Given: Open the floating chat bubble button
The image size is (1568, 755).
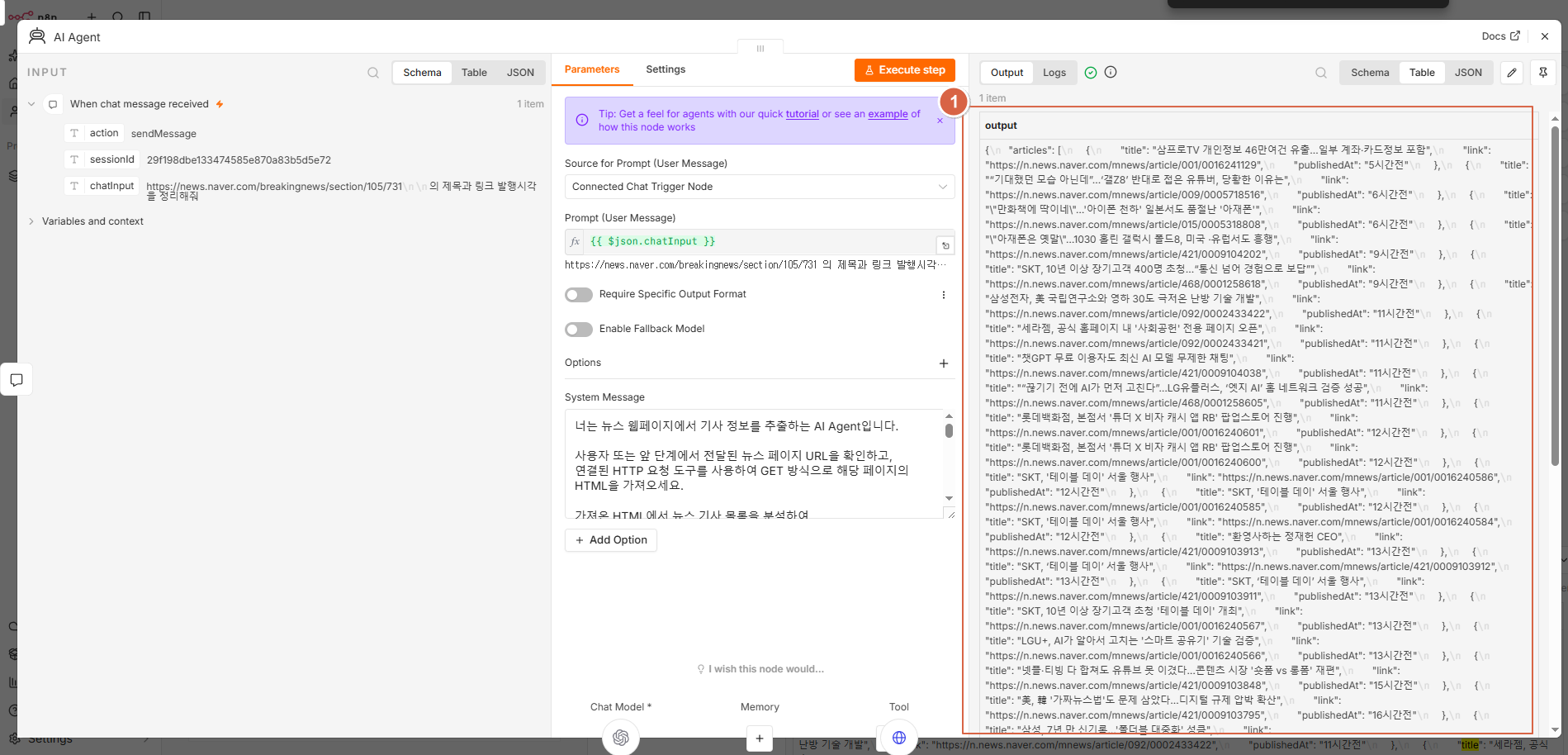Looking at the screenshot, I should pos(17,380).
